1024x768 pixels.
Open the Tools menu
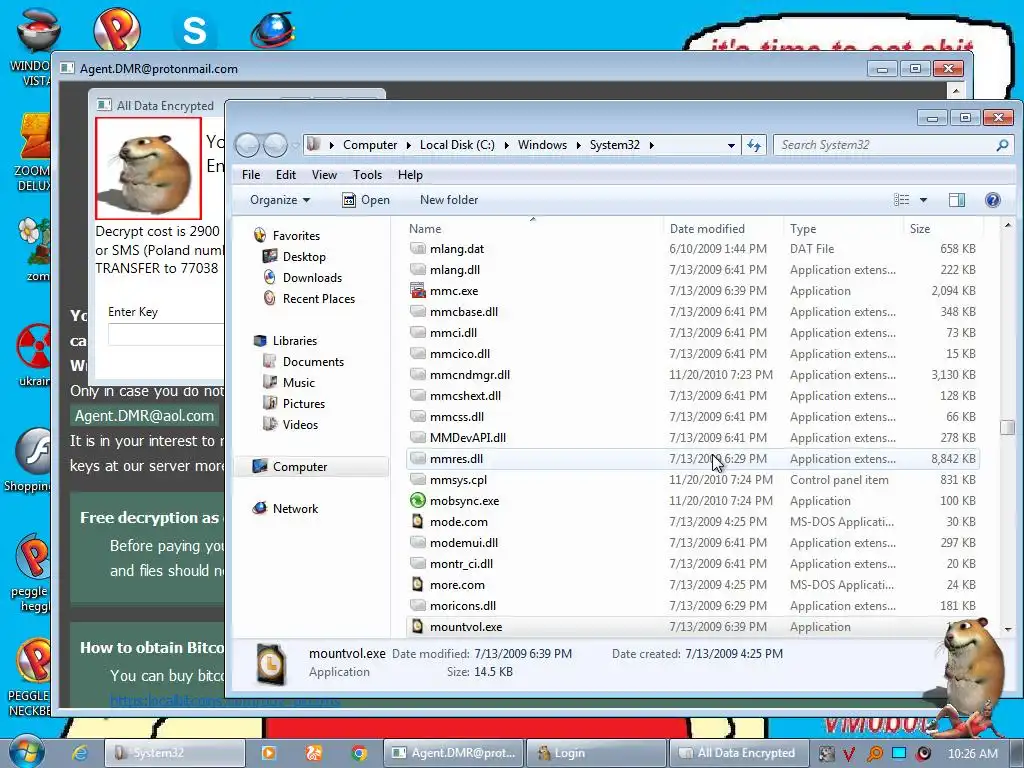coord(367,175)
